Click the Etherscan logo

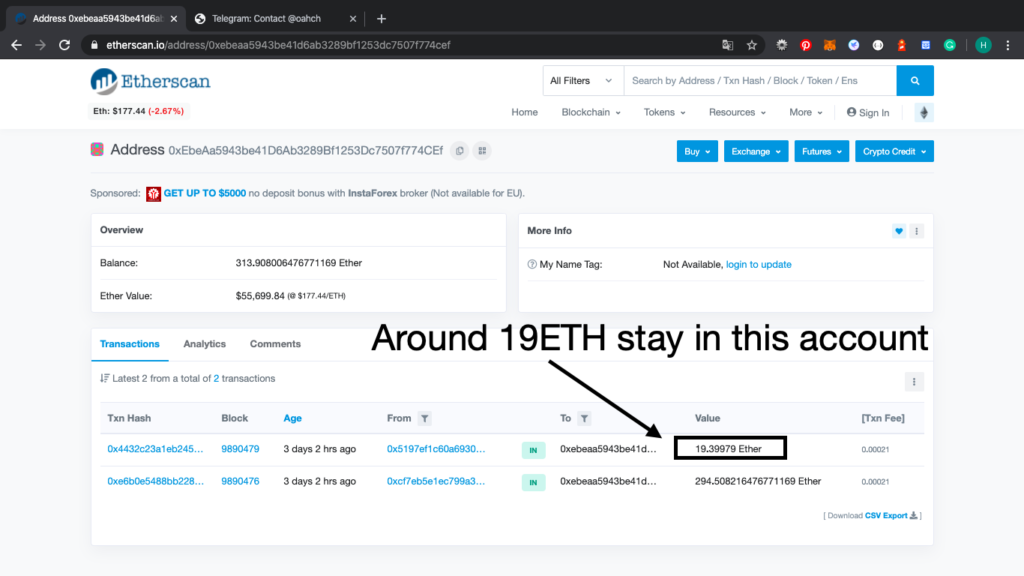click(150, 82)
